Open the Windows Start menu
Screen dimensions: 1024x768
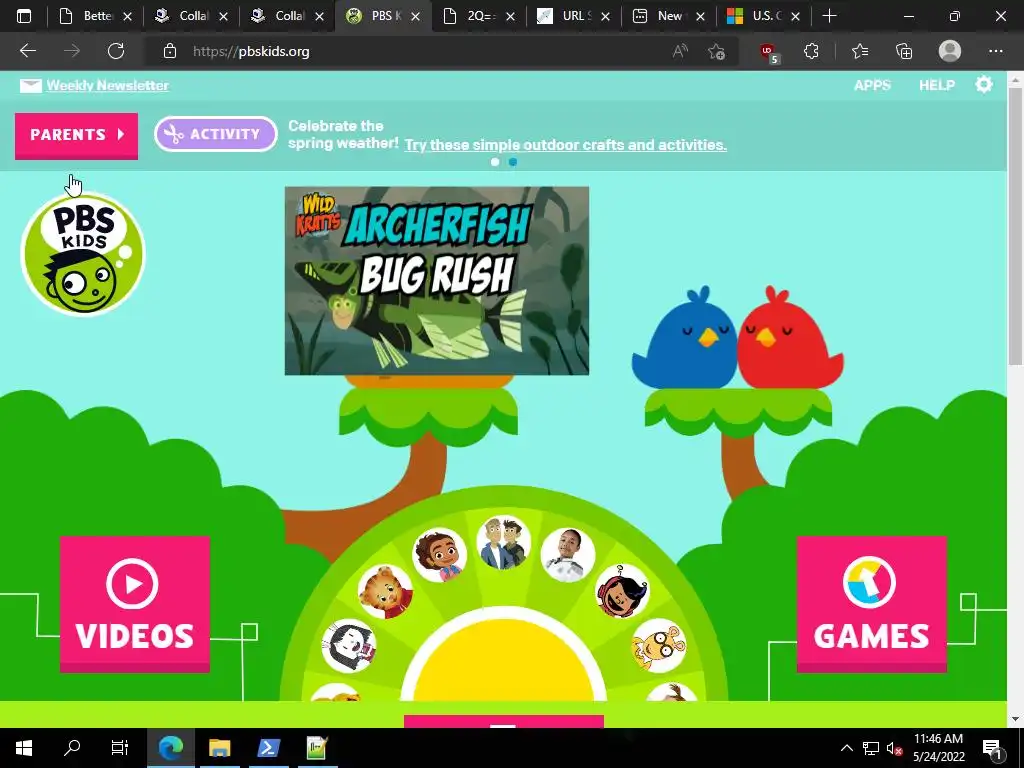click(x=24, y=748)
